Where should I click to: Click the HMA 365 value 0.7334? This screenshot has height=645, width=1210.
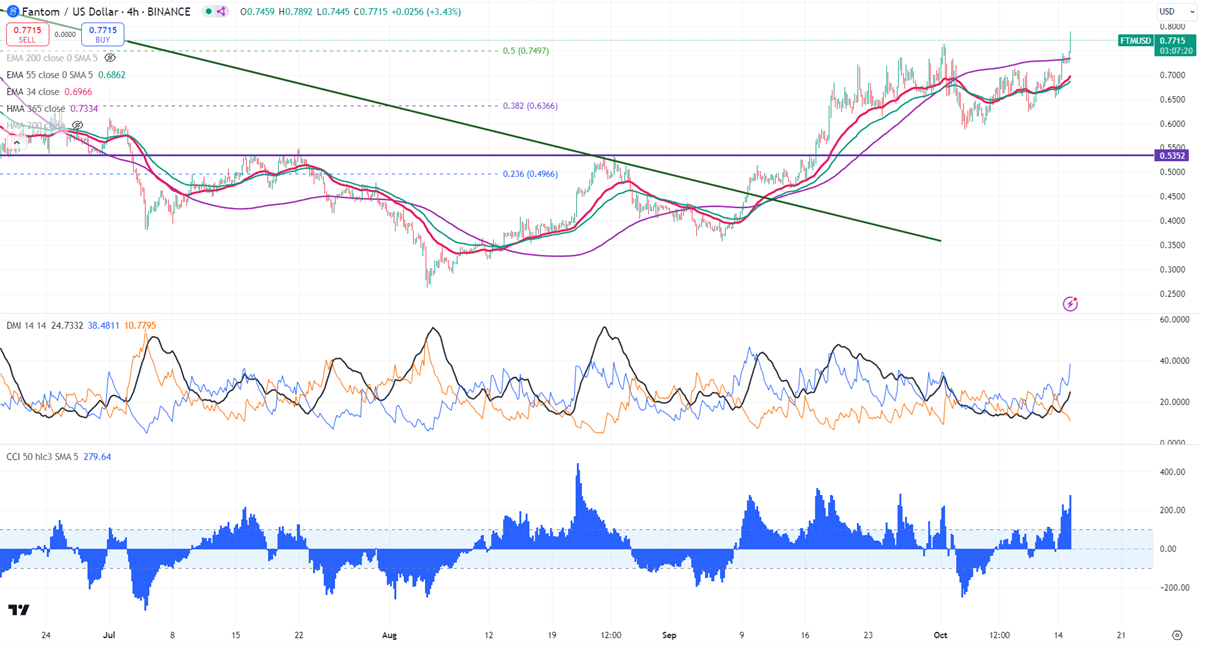pyautogui.click(x=85, y=108)
